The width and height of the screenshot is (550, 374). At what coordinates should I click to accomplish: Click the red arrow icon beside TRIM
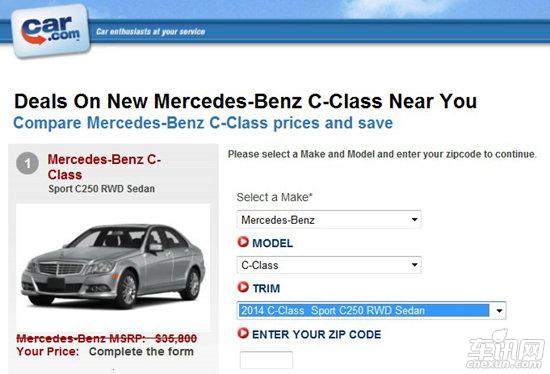pos(243,287)
